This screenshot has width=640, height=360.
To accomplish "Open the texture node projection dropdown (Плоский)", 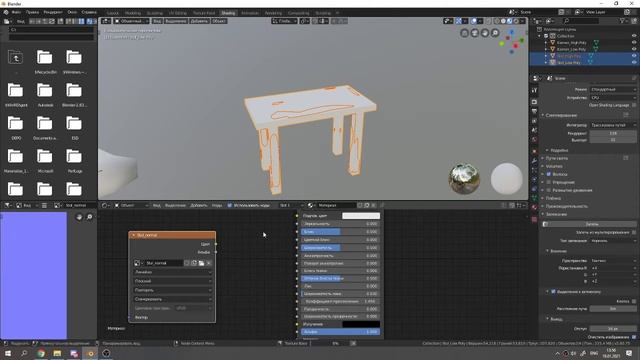I will 173,281.
